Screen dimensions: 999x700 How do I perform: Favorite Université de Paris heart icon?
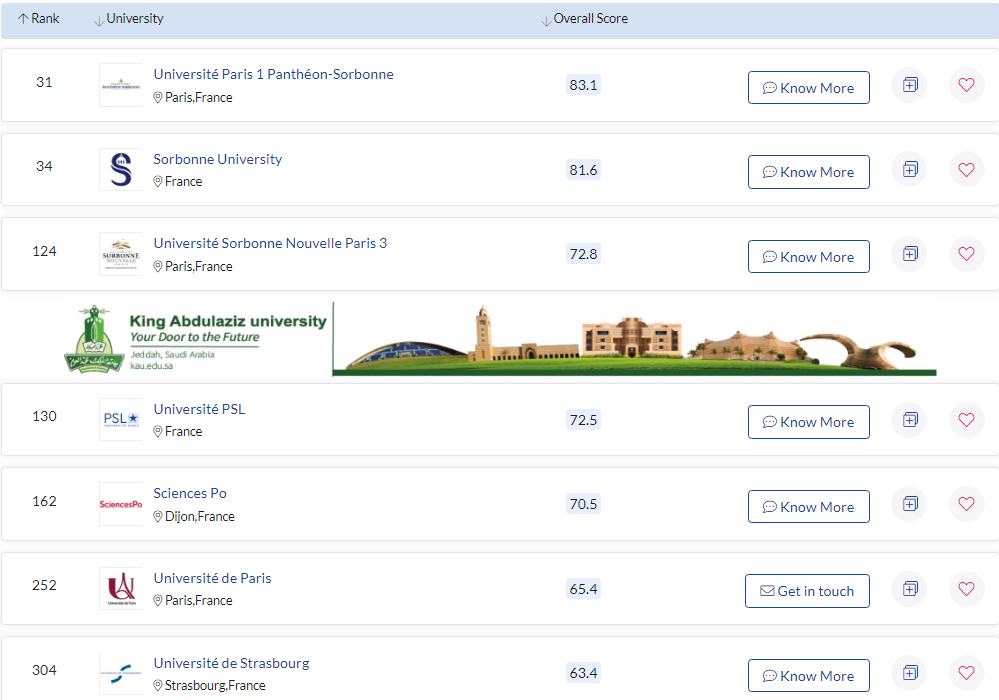click(x=967, y=589)
